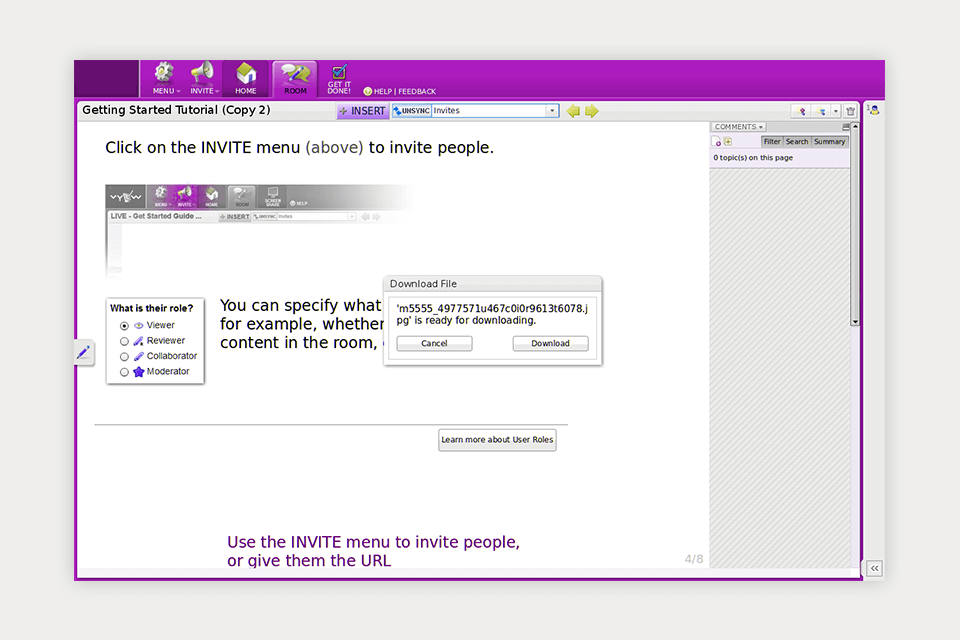Open the GET IT DONE checklist icon

339,80
